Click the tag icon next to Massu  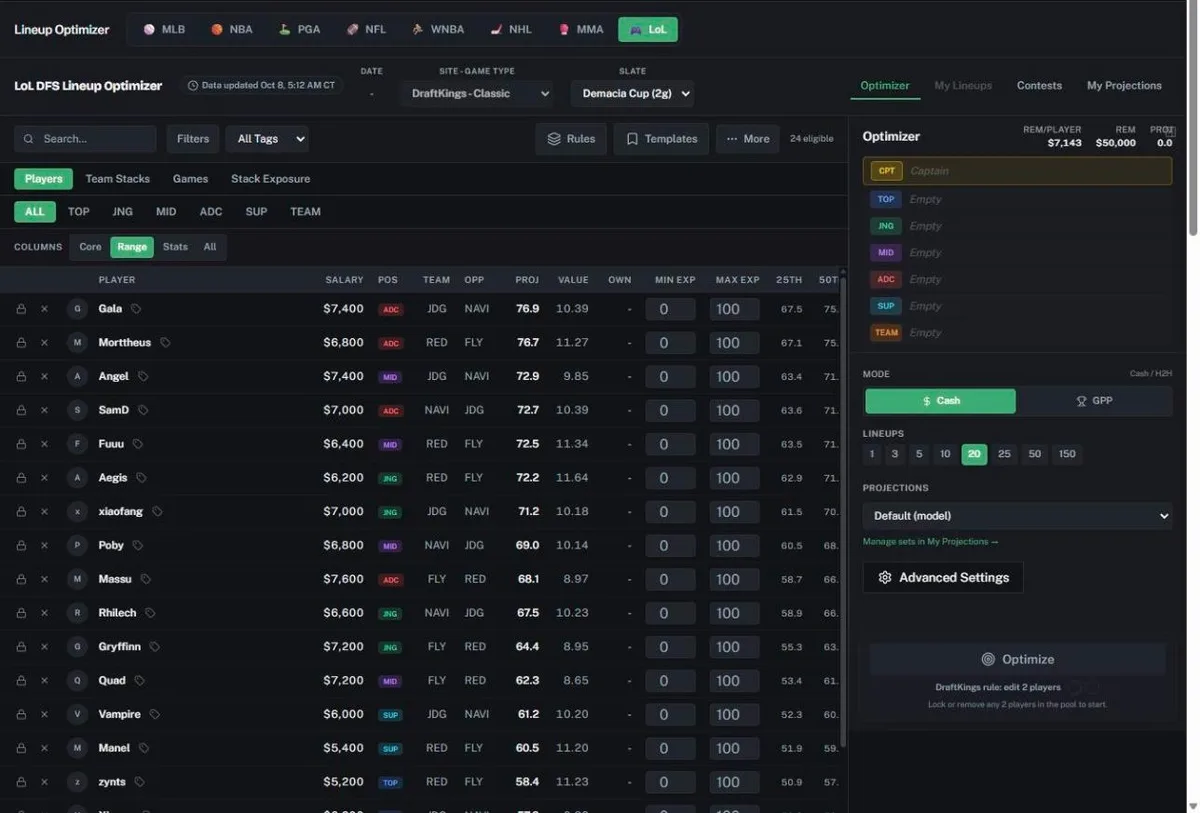tap(145, 579)
